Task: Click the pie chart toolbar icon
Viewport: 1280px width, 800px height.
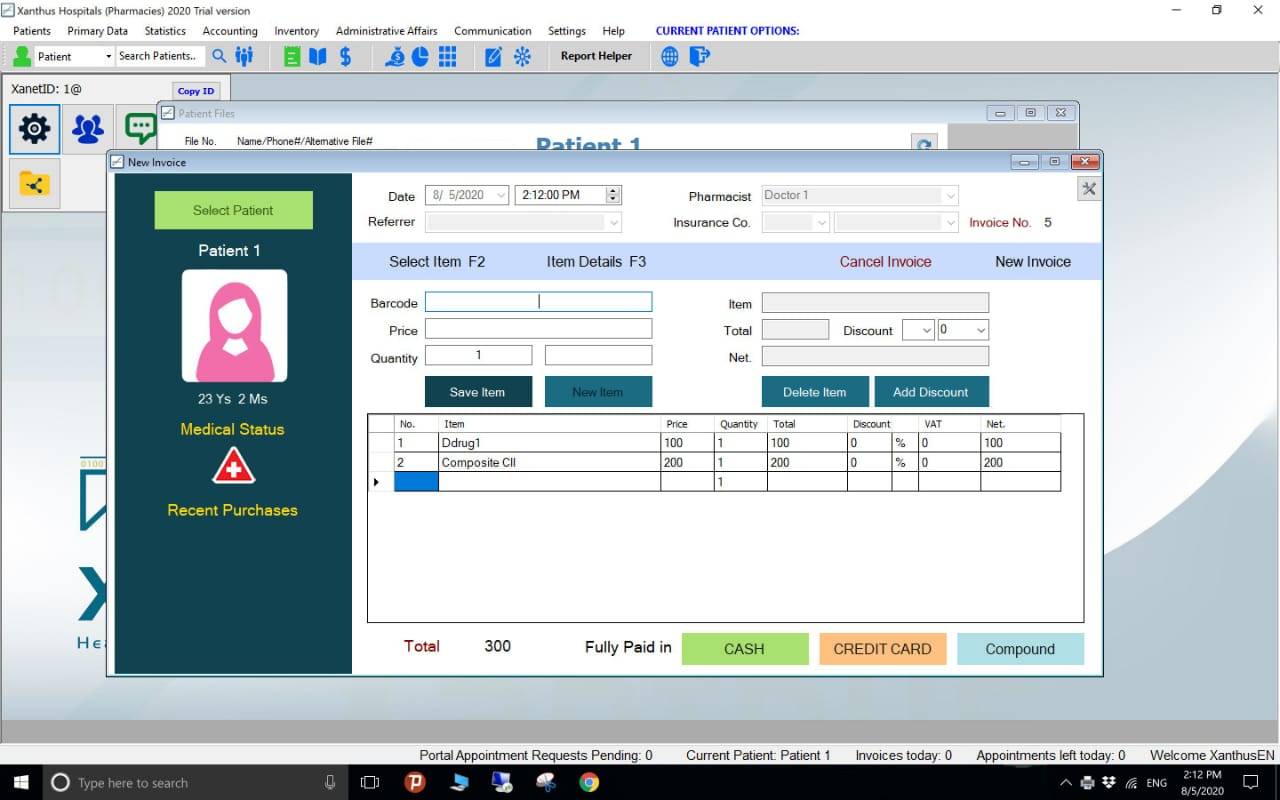Action: 421,57
